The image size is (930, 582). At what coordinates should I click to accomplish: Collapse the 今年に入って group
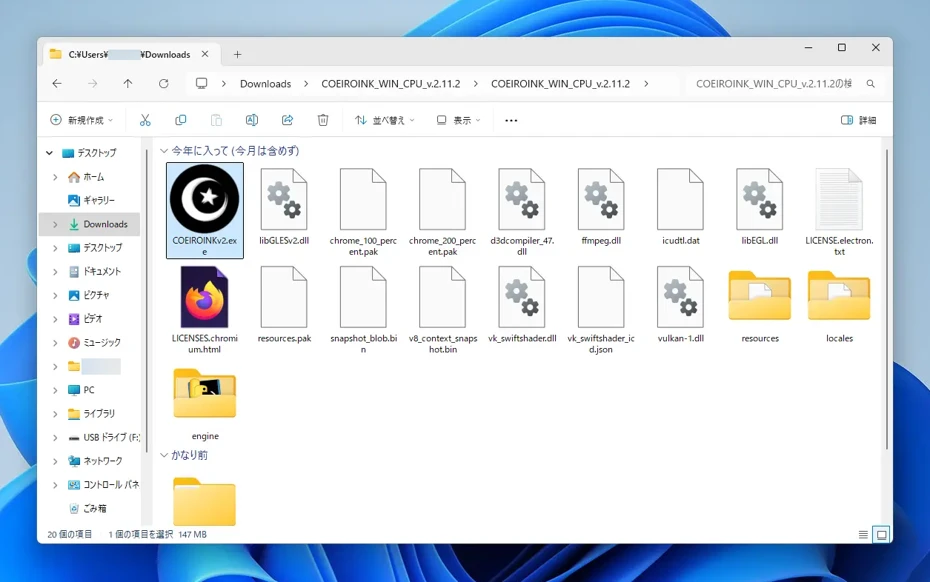pos(164,151)
